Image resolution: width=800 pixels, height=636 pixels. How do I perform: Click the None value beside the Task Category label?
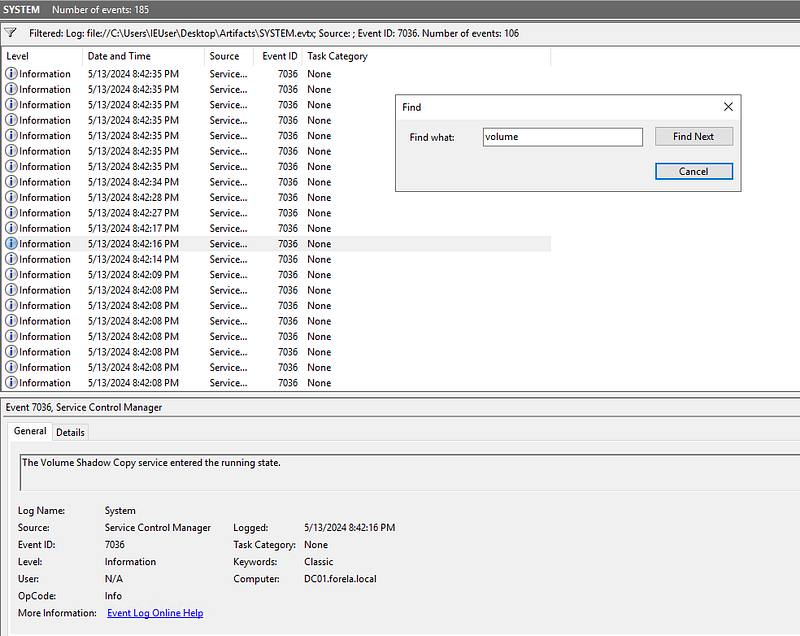tap(316, 545)
